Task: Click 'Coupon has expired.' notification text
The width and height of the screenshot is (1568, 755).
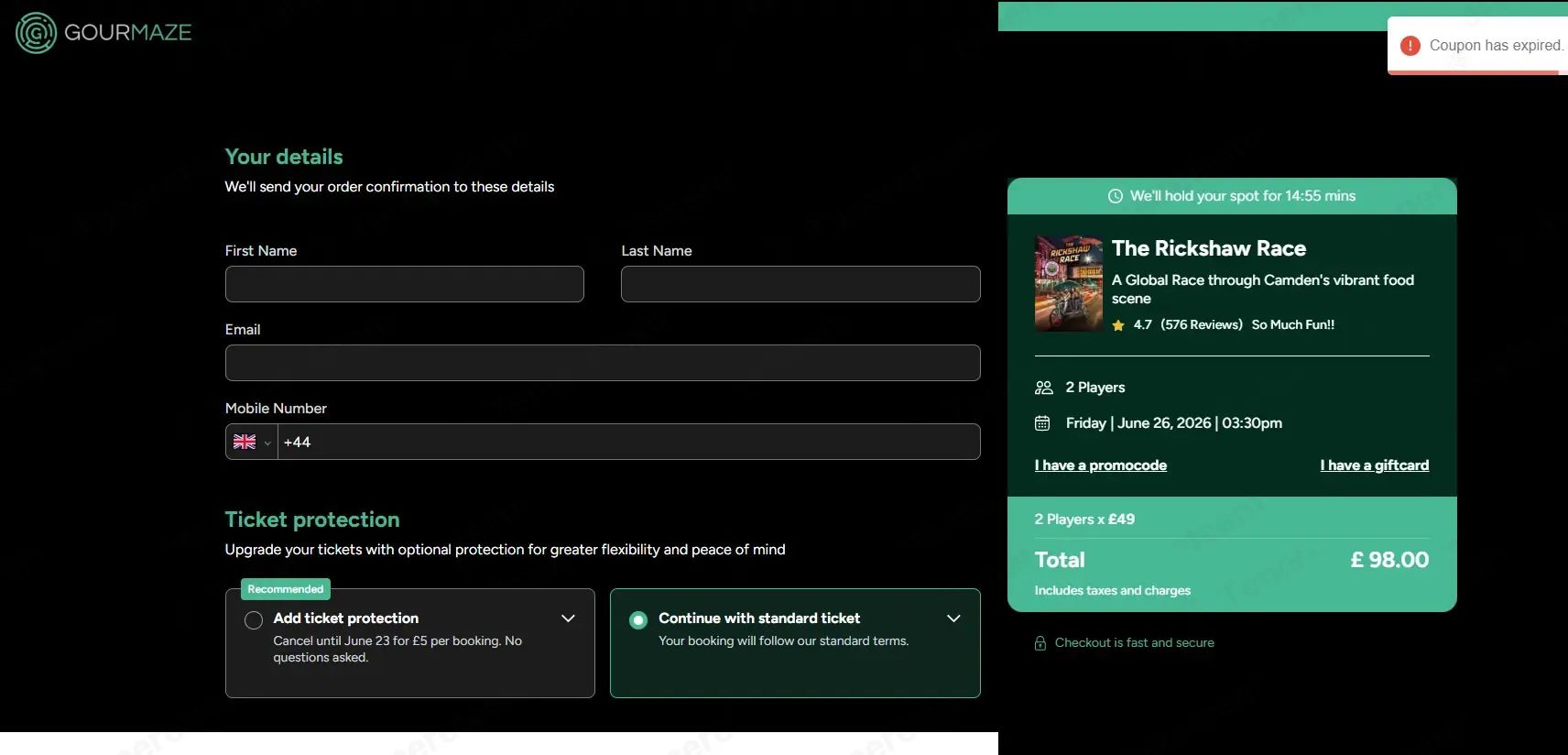Action: (x=1497, y=45)
